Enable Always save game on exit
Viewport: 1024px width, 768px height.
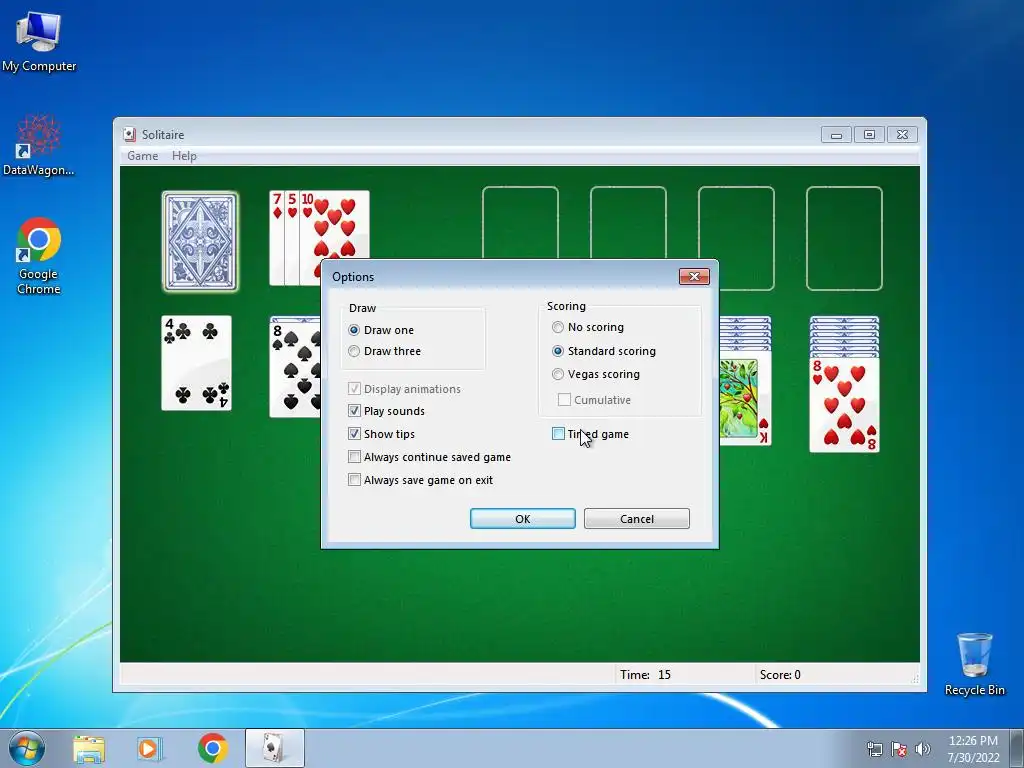tap(354, 480)
